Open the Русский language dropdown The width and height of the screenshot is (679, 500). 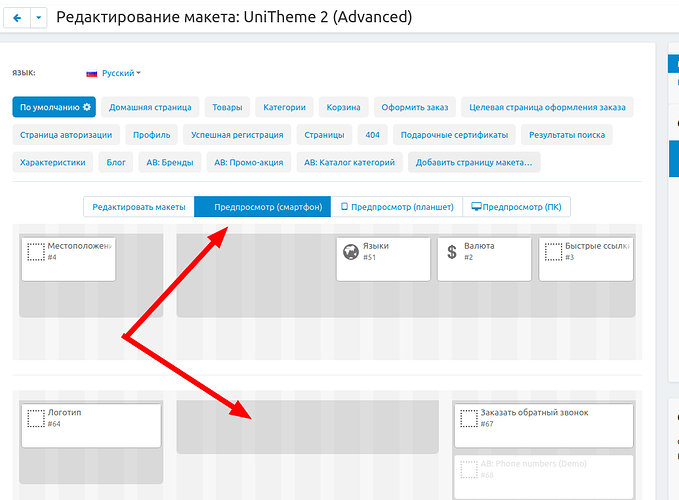point(121,73)
